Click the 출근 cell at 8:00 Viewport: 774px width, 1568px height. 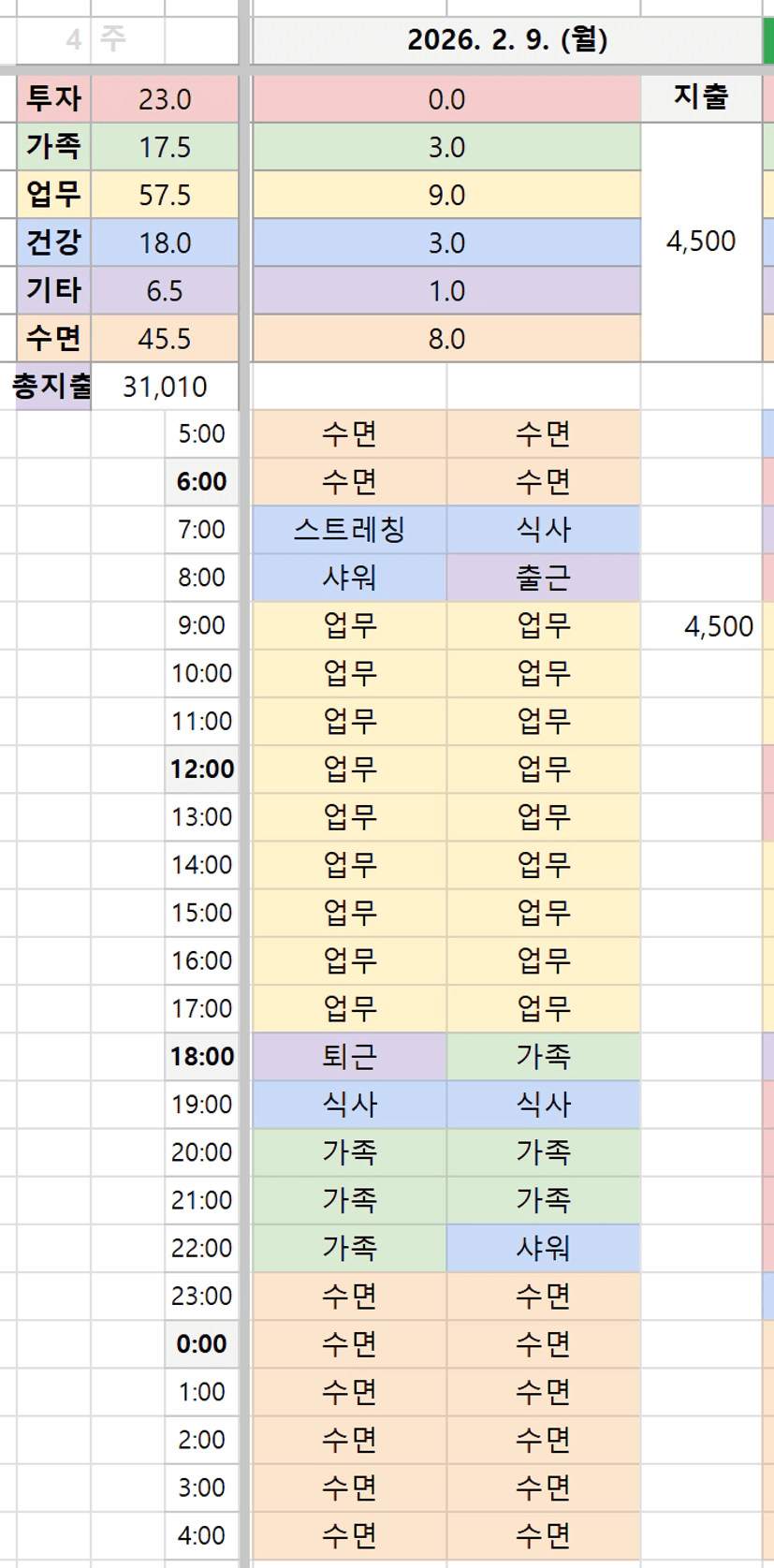[543, 578]
